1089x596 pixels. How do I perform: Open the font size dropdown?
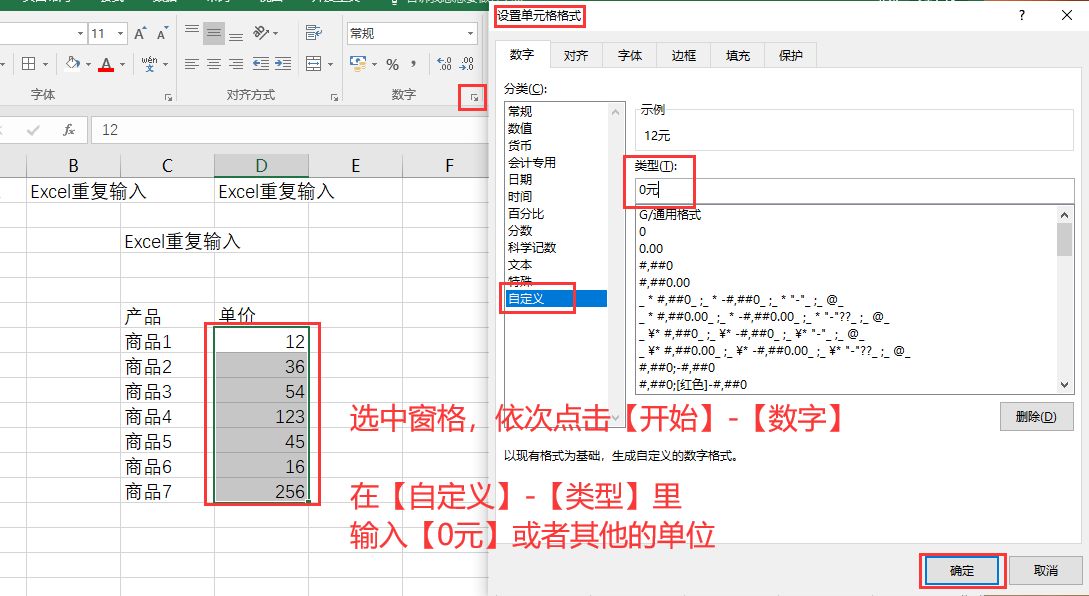[119, 33]
